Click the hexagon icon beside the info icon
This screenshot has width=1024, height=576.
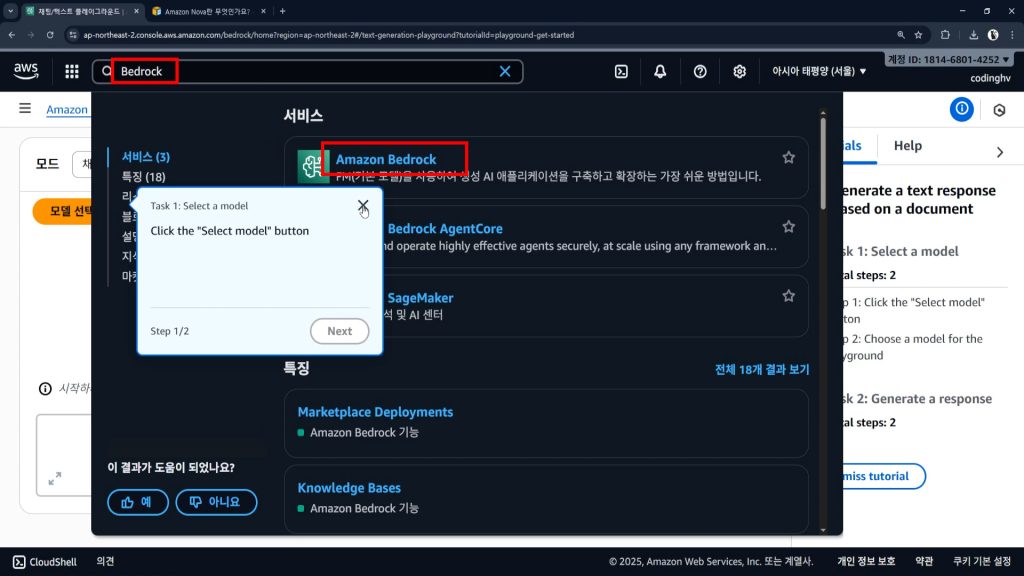999,110
